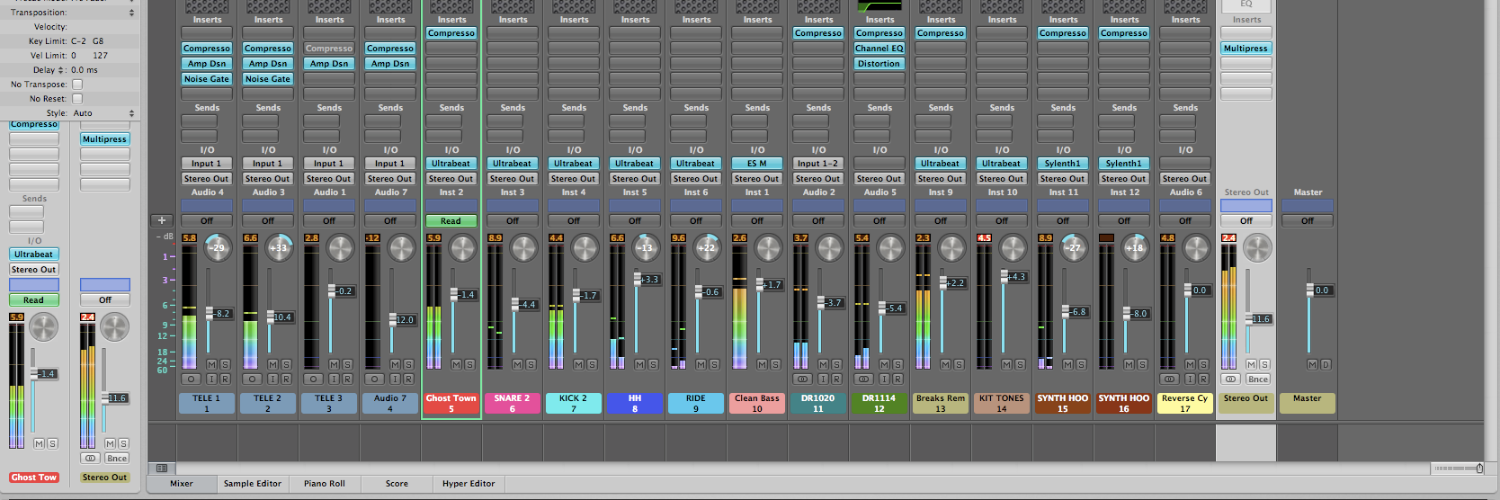
Task: Open Sylenth1 instrument slot on SYNTH HOO 15
Action: coord(1063,163)
